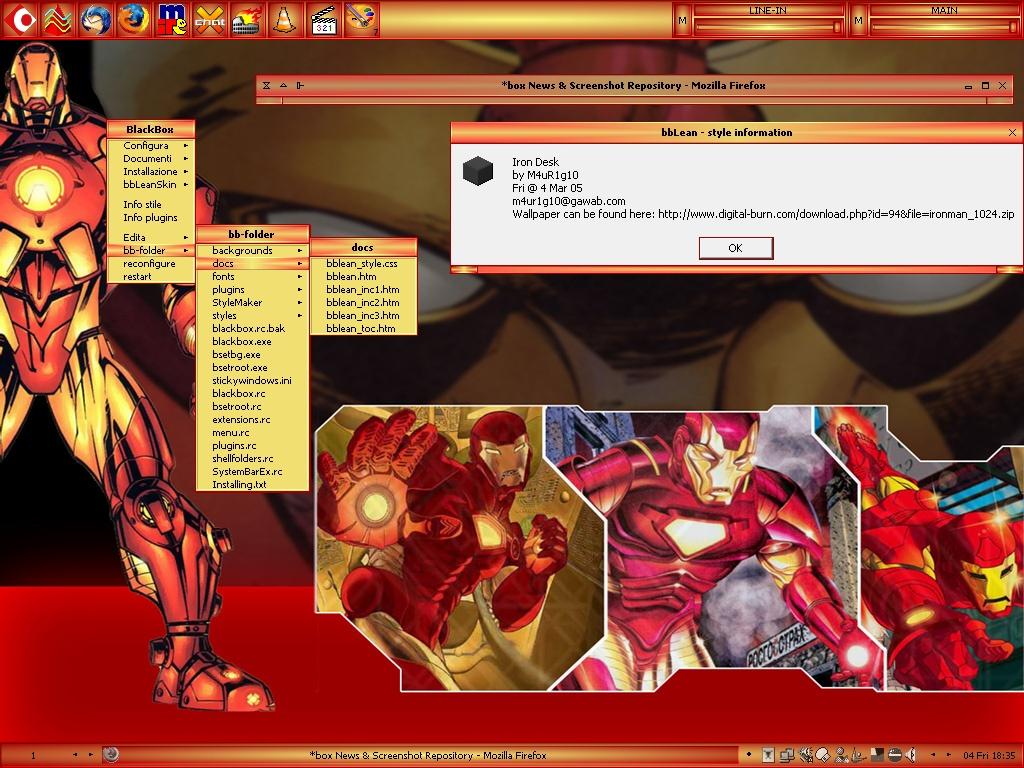Expand the plugins folder submenu
Image resolution: width=1024 pixels, height=768 pixels.
point(252,289)
